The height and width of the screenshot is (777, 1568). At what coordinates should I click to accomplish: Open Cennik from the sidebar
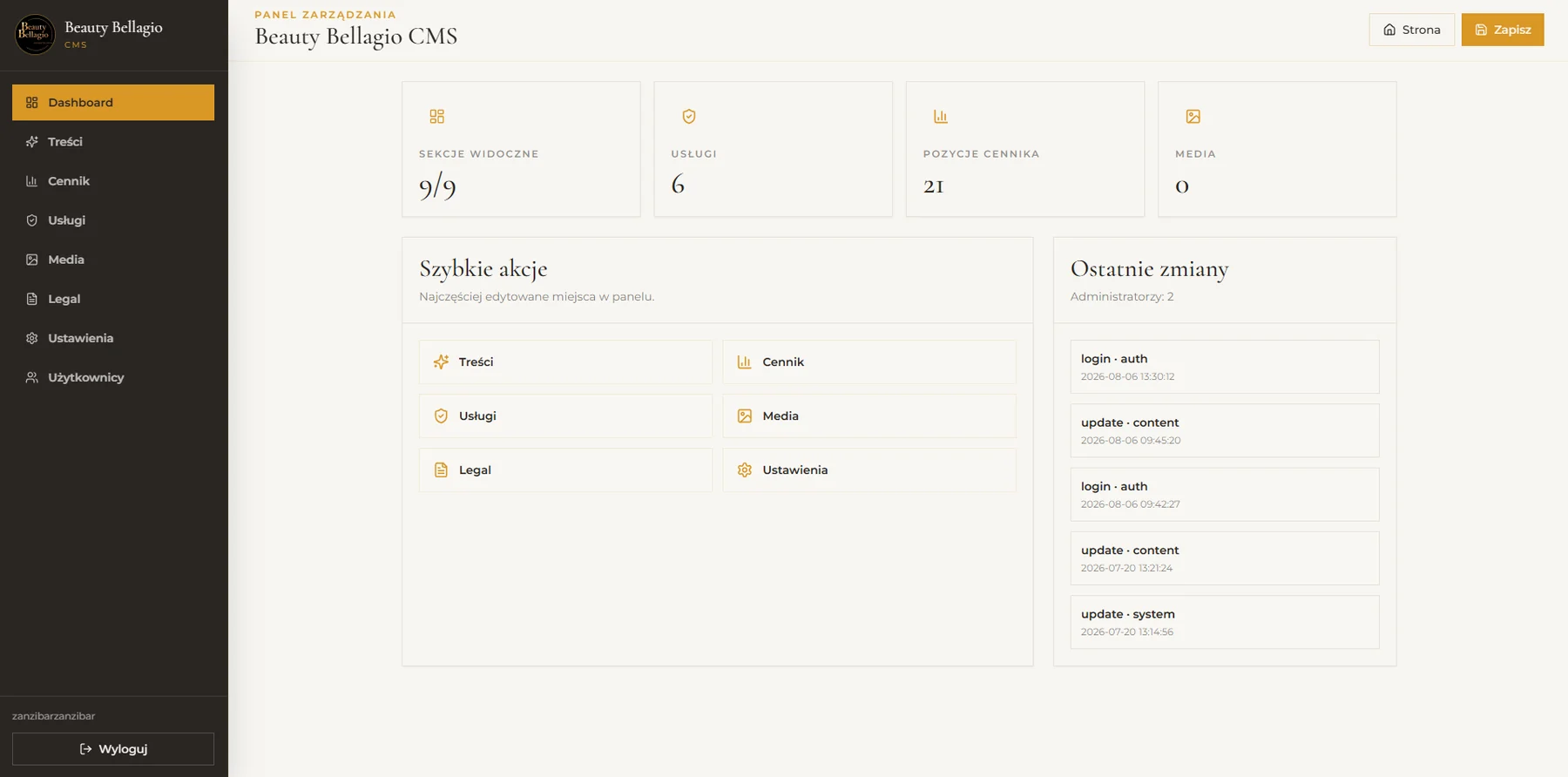113,181
